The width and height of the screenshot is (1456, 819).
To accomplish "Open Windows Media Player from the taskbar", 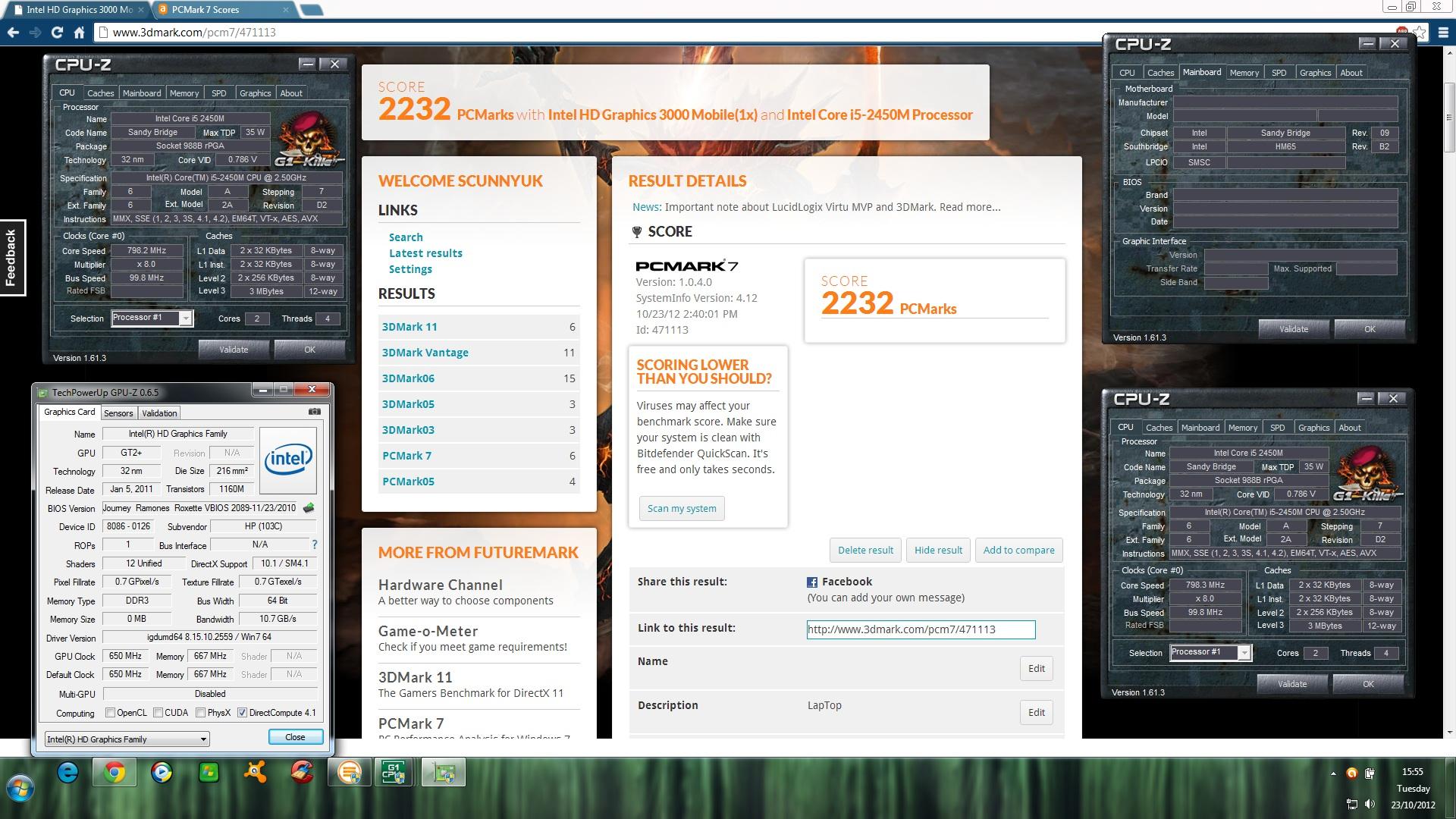I will coord(162,773).
